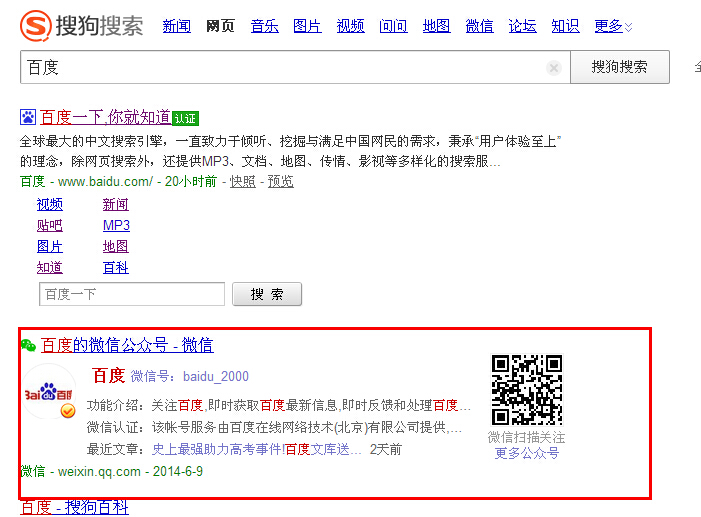Switch to the 图片 search tab

tap(307, 26)
